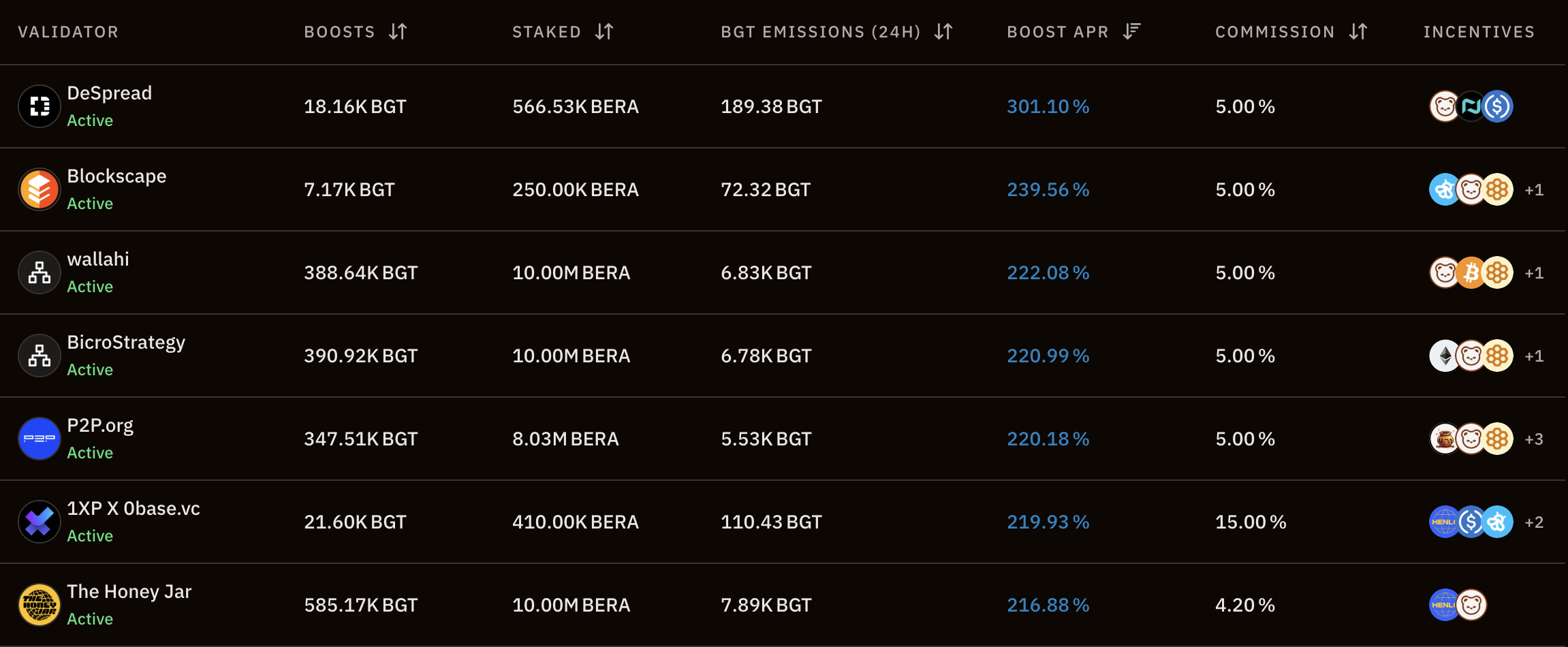Click the Blockscape orange logo icon
The image size is (1568, 647).
pos(40,189)
